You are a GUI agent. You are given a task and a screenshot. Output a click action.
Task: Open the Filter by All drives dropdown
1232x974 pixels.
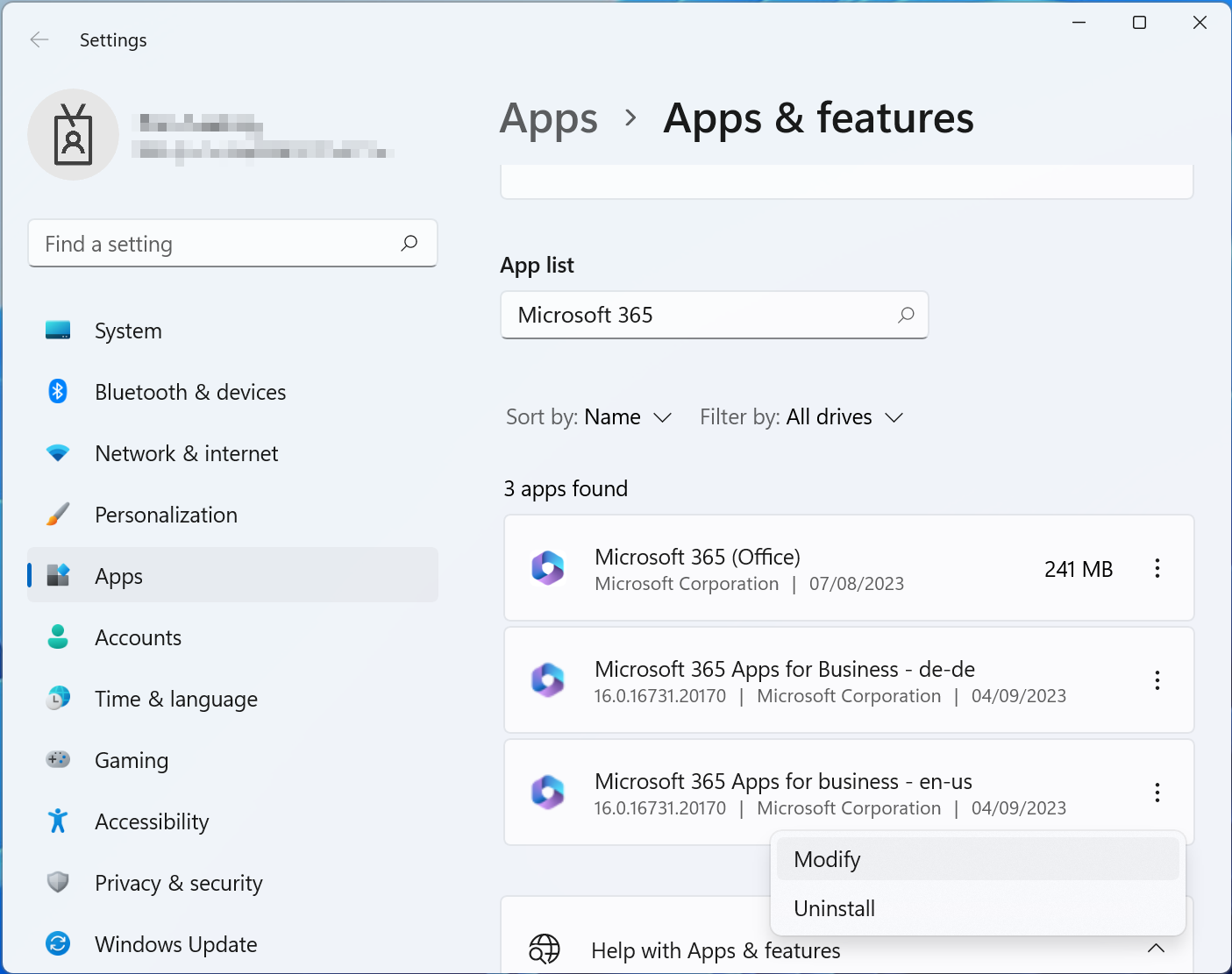pyautogui.click(x=801, y=417)
